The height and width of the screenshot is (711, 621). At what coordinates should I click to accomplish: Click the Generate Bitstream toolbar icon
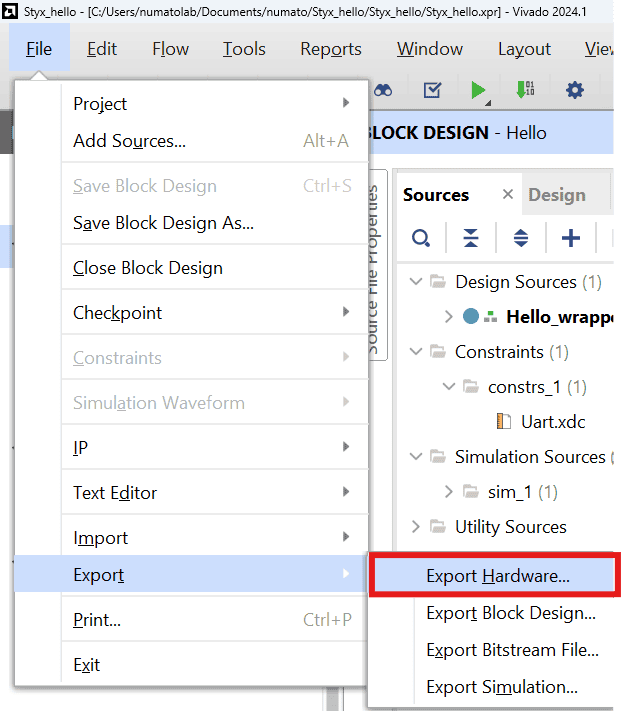point(525,90)
